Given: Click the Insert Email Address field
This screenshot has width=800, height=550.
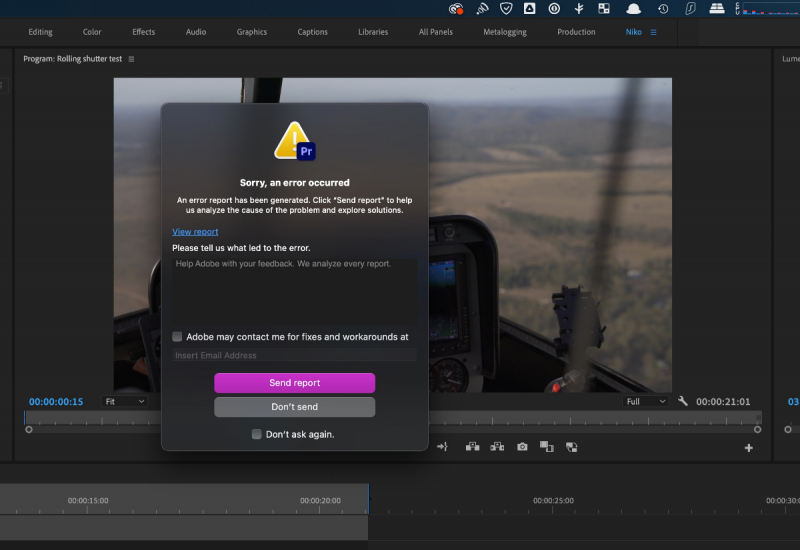Looking at the screenshot, I should click(294, 355).
